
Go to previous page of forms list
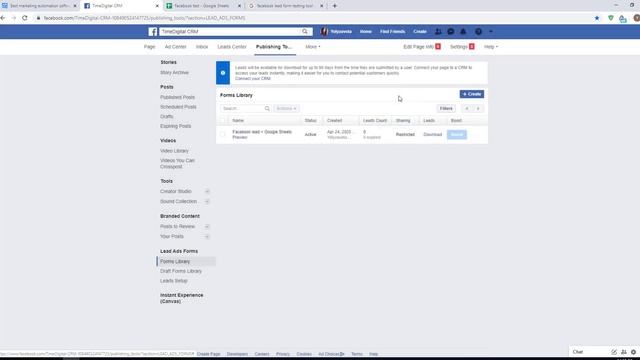(x=467, y=109)
